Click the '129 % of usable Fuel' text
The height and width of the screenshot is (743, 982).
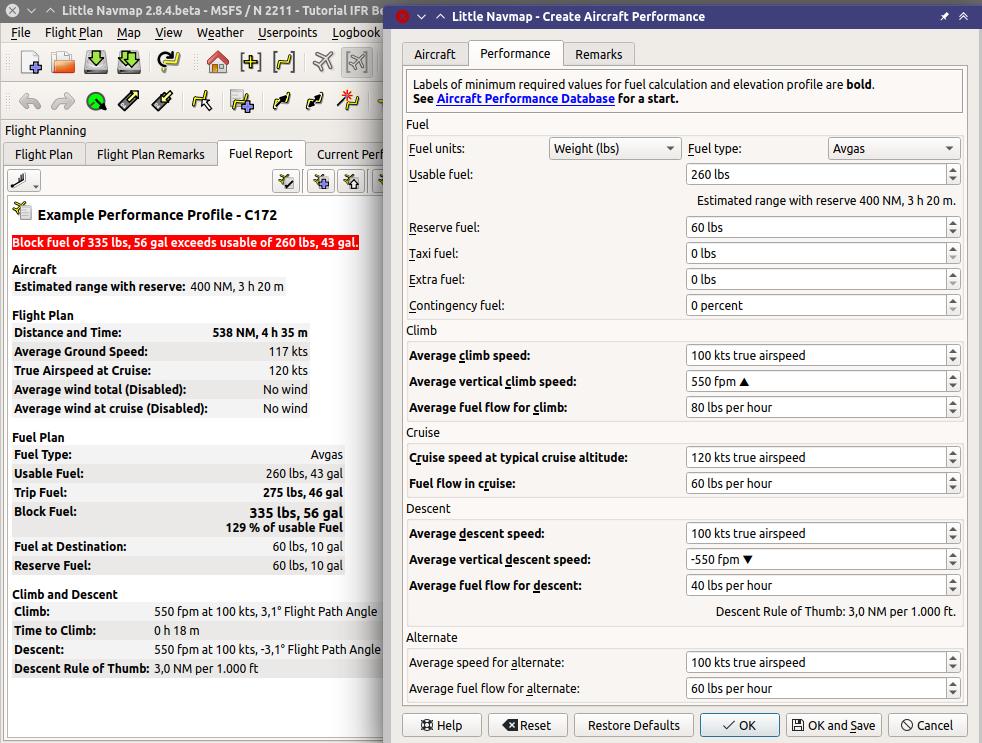pos(284,527)
